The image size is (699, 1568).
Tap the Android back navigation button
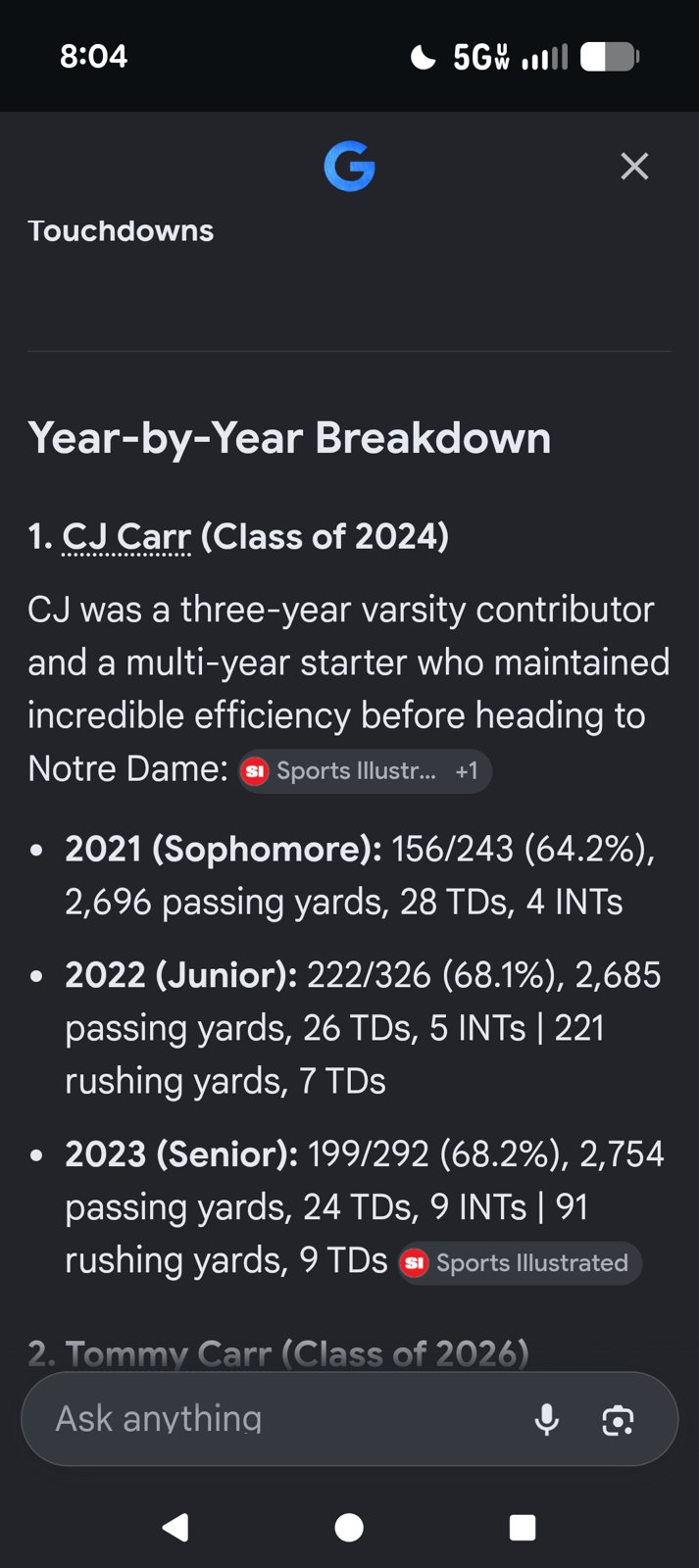[176, 1527]
